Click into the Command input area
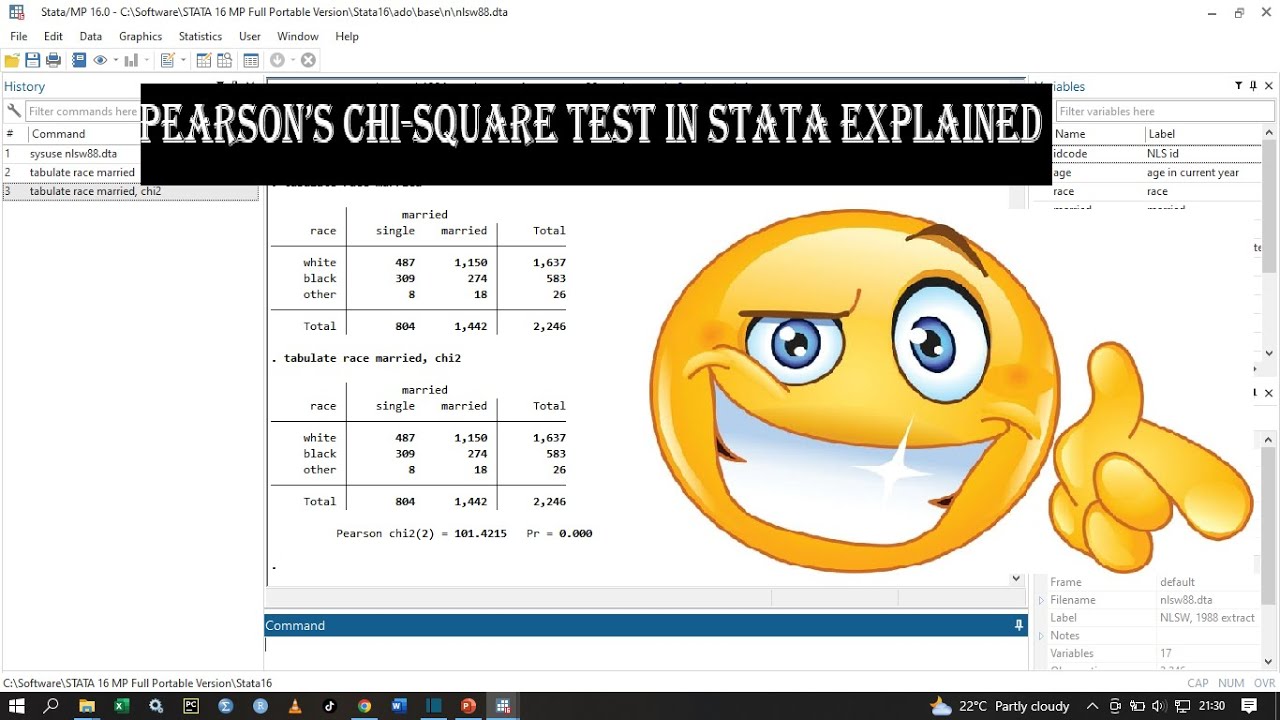The width and height of the screenshot is (1280, 720). (645, 652)
